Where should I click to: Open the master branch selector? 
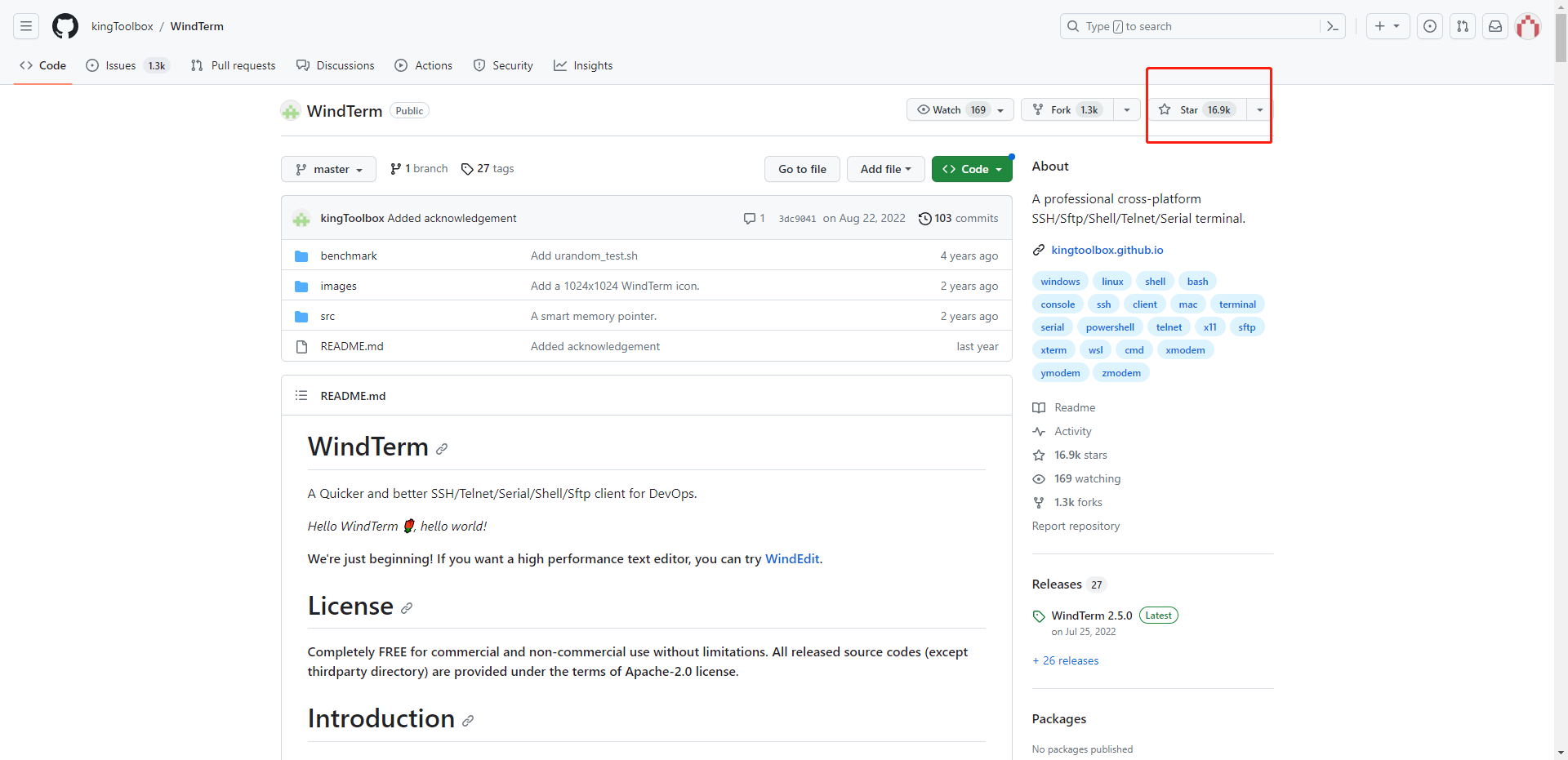(x=328, y=169)
